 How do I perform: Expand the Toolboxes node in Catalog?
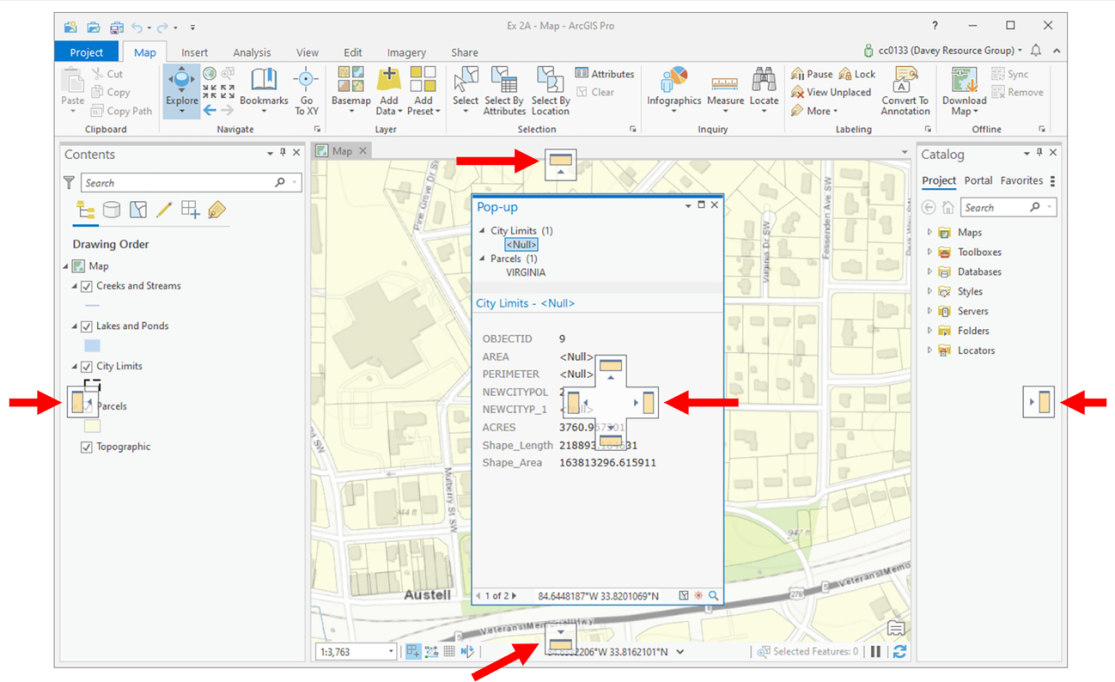(930, 252)
